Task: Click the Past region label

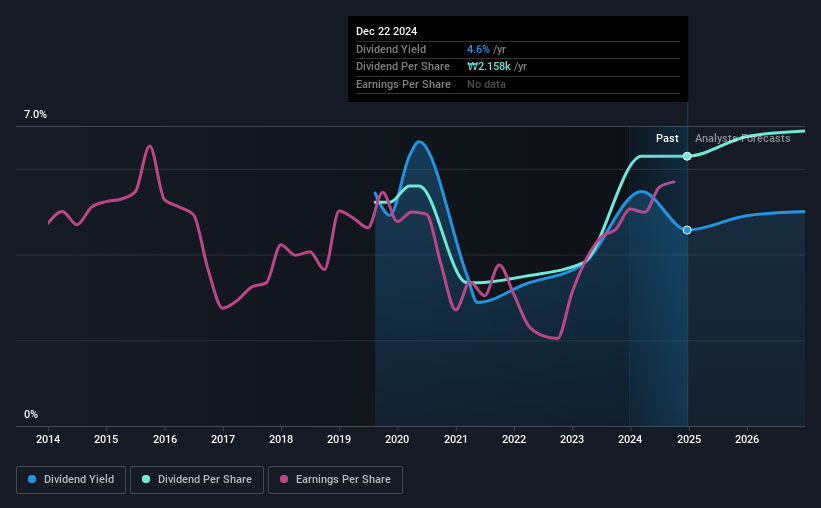Action: [x=667, y=138]
